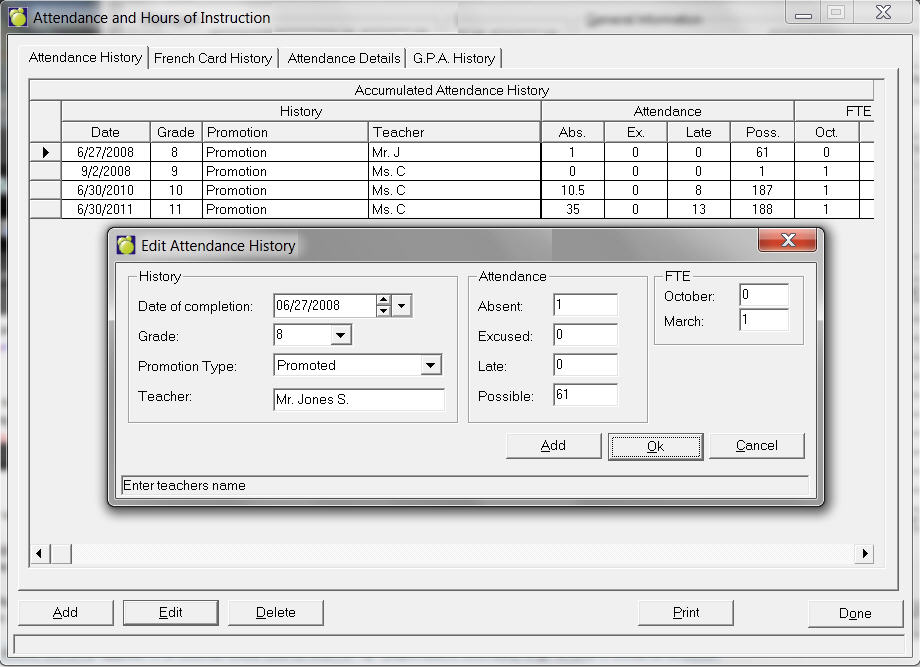Close the Edit Attendance History dialog
The width and height of the screenshot is (920, 667).
click(787, 241)
